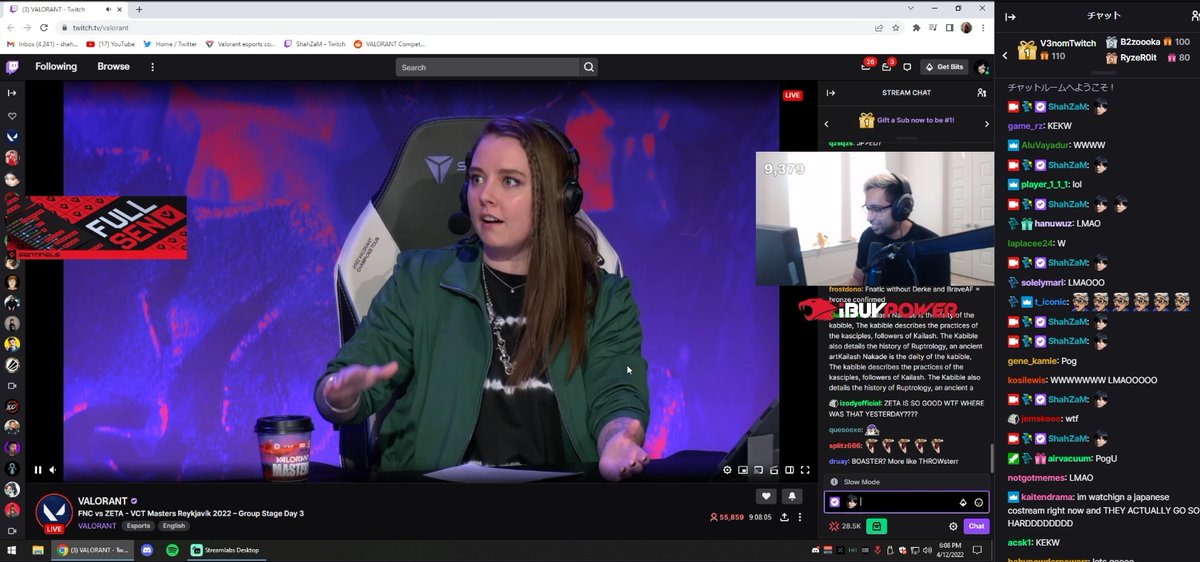Open Stream Chat community users list
The width and height of the screenshot is (1200, 562).
pyautogui.click(x=981, y=93)
